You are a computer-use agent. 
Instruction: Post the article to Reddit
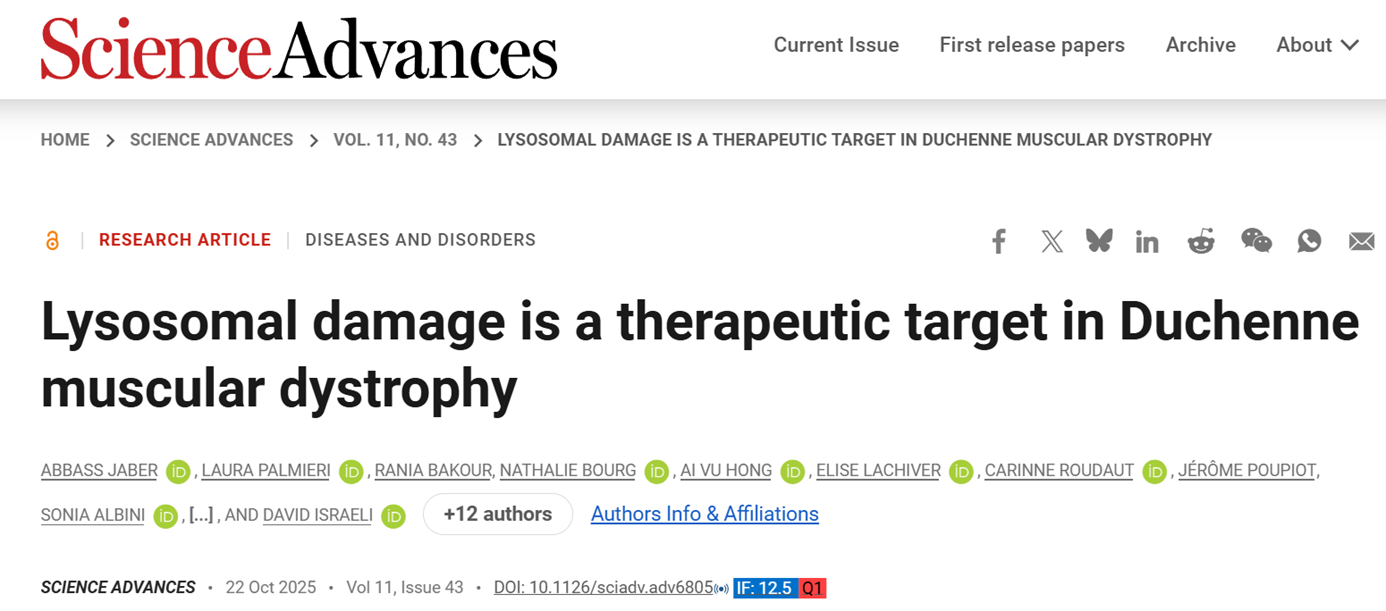click(1200, 241)
